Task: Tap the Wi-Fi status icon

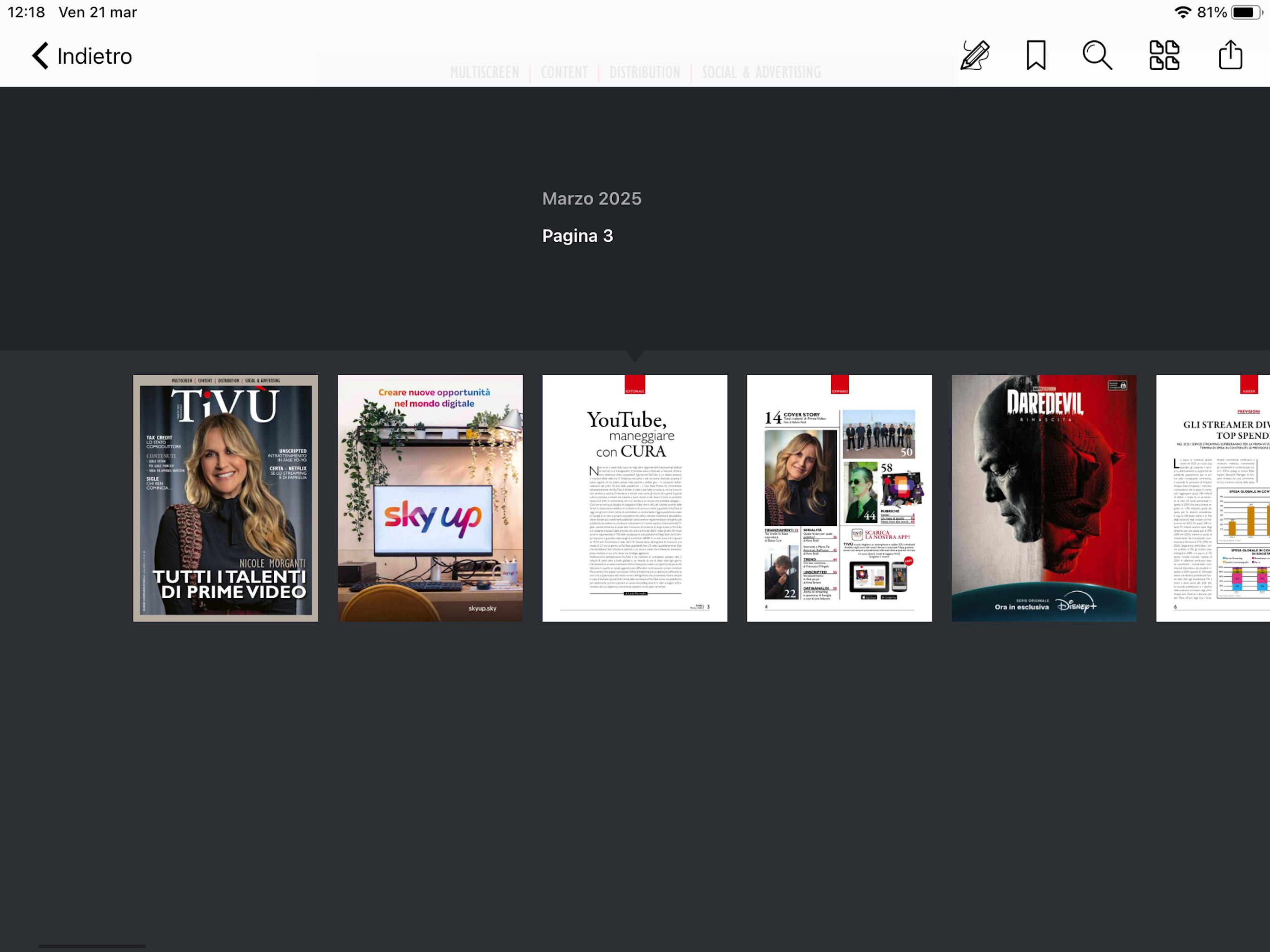Action: click(1183, 12)
